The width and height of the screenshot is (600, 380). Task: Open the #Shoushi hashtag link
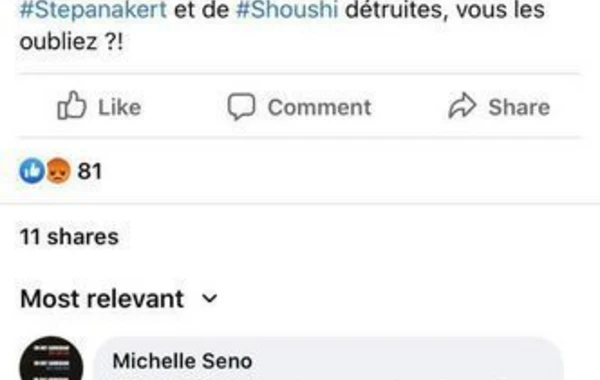point(287,10)
